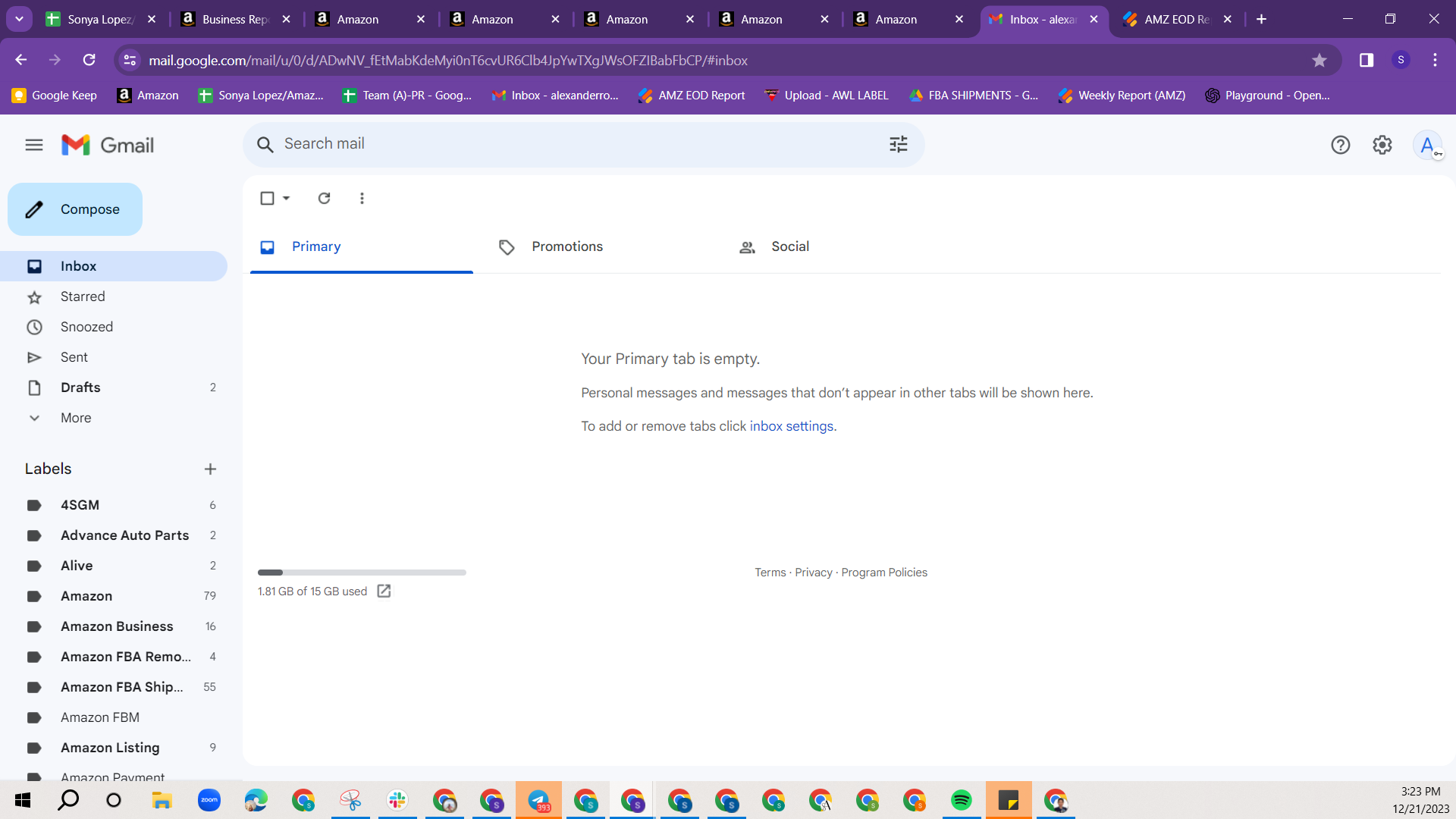The image size is (1456, 819).
Task: View site information icon in address bar
Action: [x=130, y=60]
